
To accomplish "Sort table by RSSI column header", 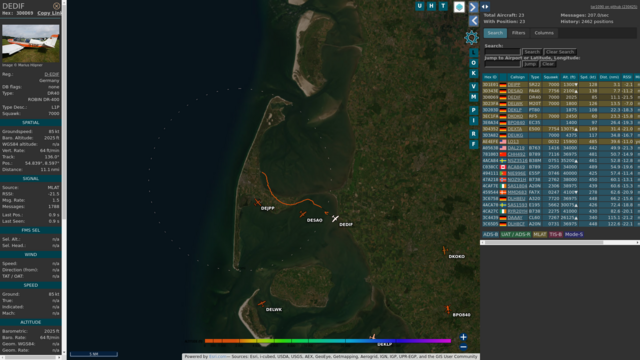I will coord(627,77).
